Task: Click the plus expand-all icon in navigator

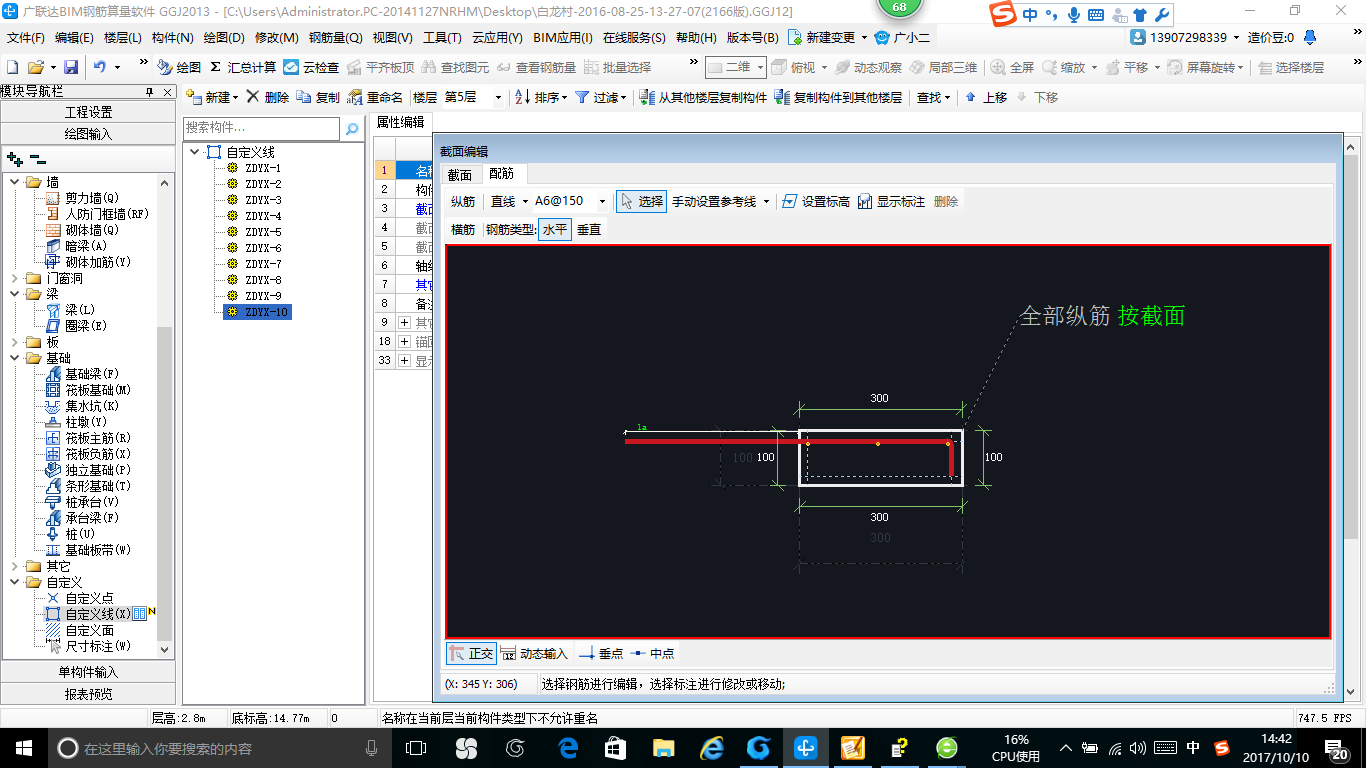Action: click(15, 158)
